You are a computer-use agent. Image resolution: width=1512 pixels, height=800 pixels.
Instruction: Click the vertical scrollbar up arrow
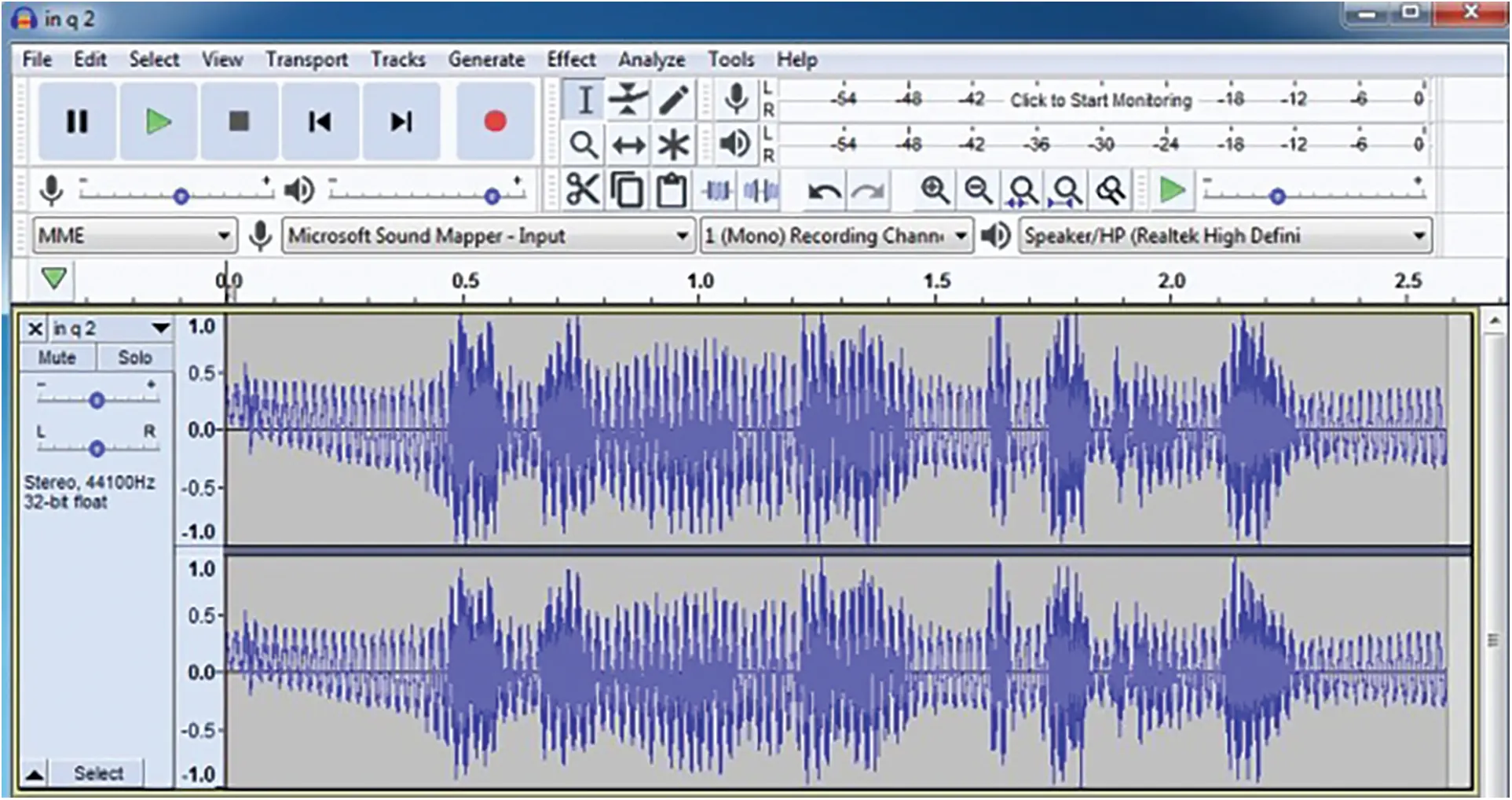point(1494,321)
